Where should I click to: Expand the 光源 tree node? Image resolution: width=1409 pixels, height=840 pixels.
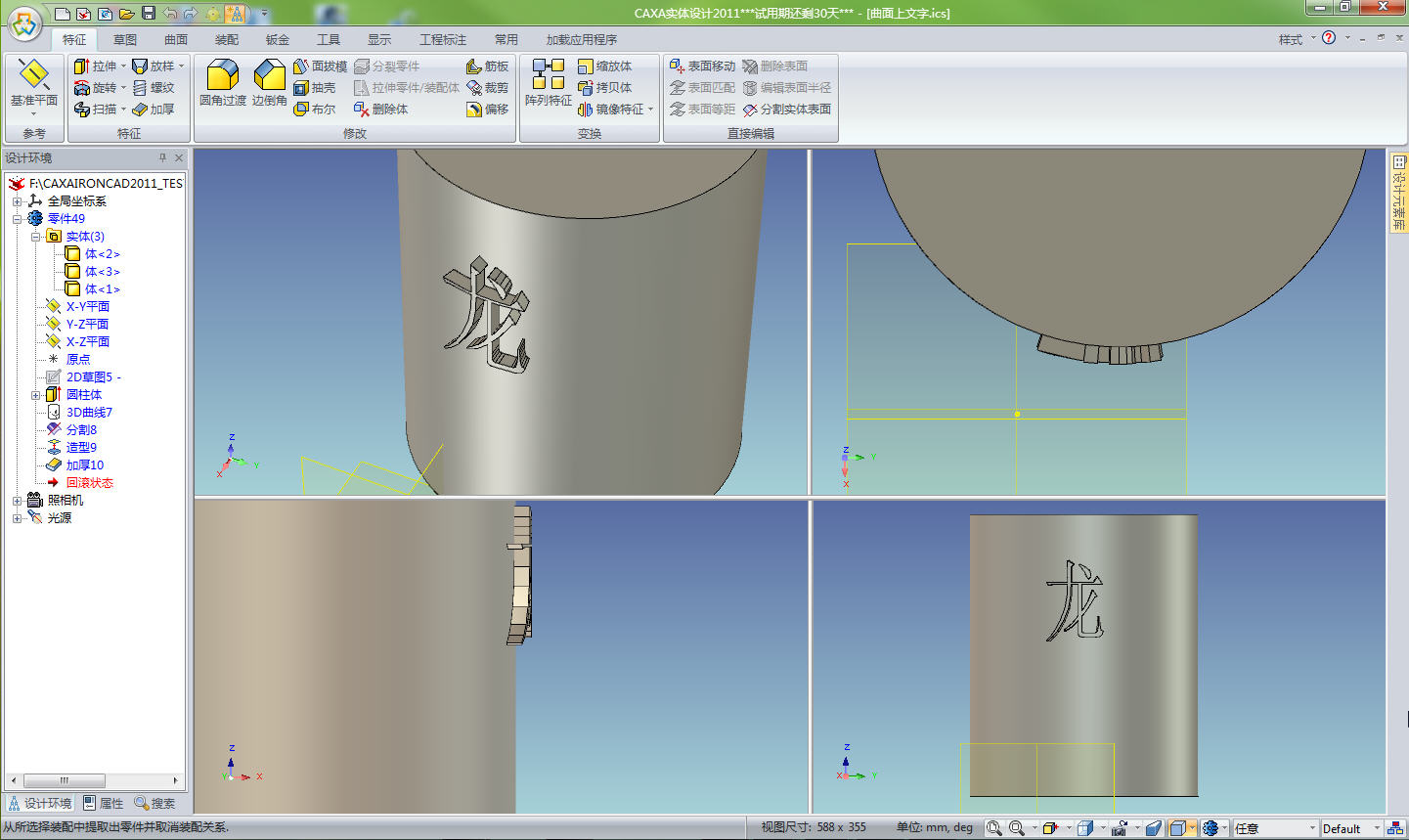[17, 518]
